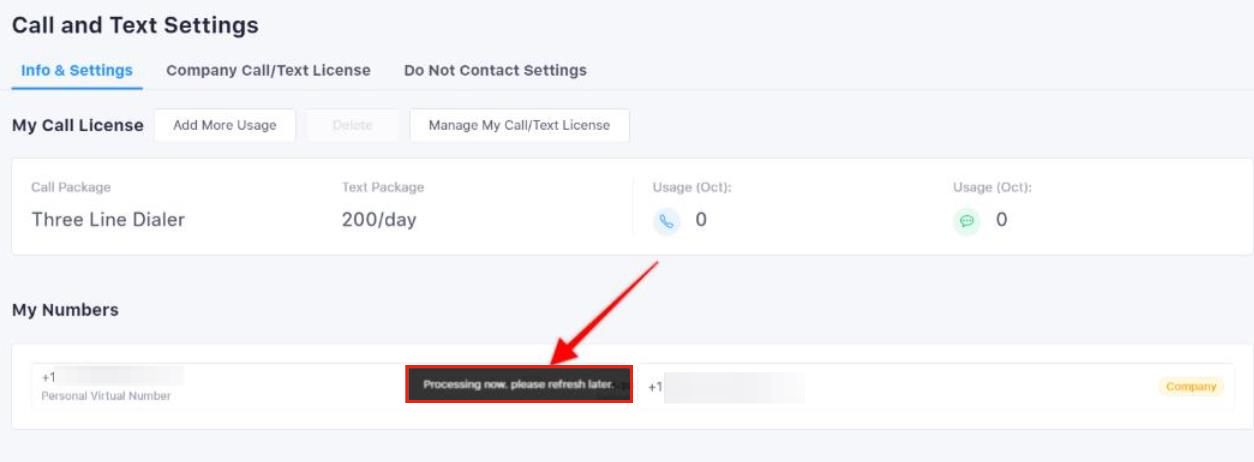Click the greyed-out Delete button
Screen dimensions: 1254x462
click(x=352, y=125)
